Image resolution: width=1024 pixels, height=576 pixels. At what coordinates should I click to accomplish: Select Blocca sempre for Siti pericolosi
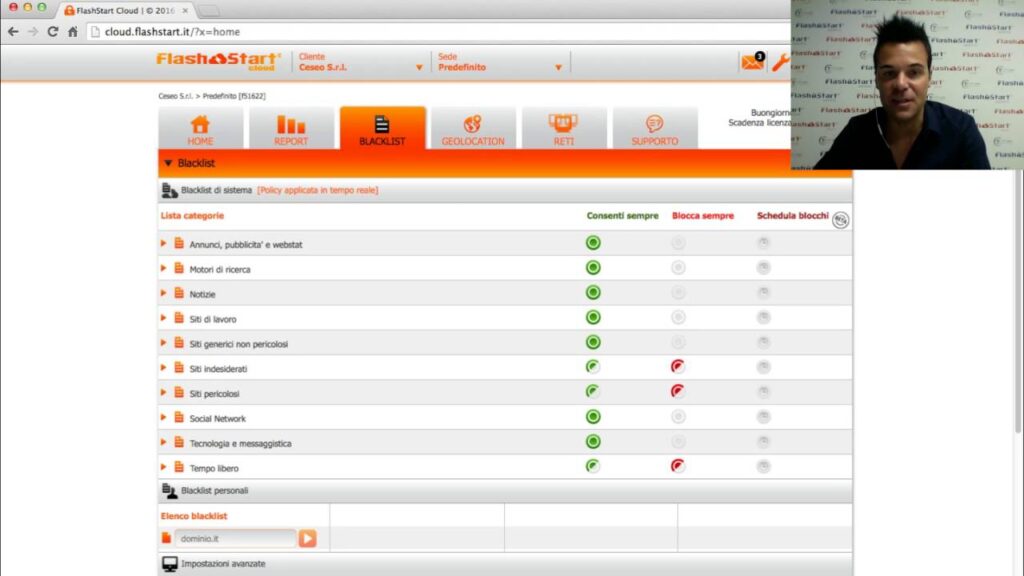click(678, 392)
